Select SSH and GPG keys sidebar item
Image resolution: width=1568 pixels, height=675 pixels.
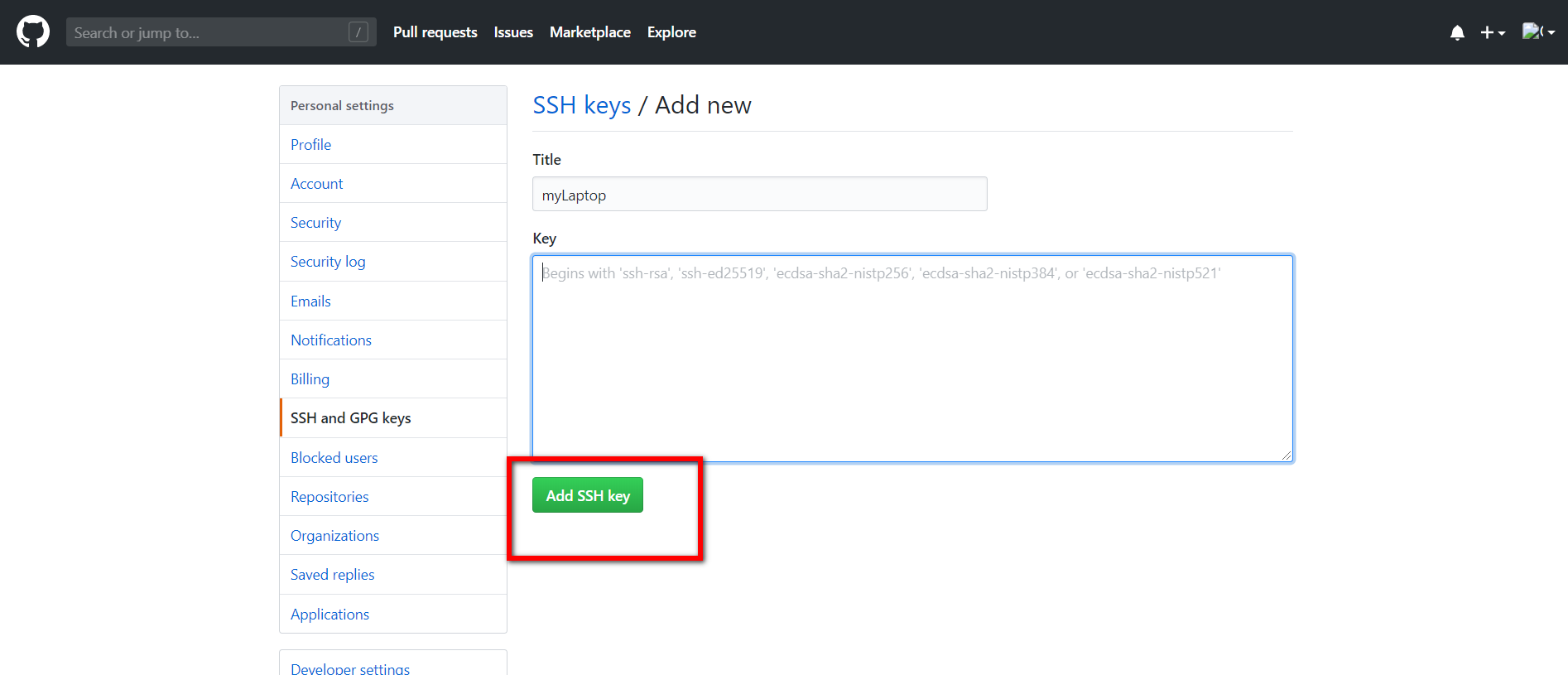pyautogui.click(x=350, y=418)
